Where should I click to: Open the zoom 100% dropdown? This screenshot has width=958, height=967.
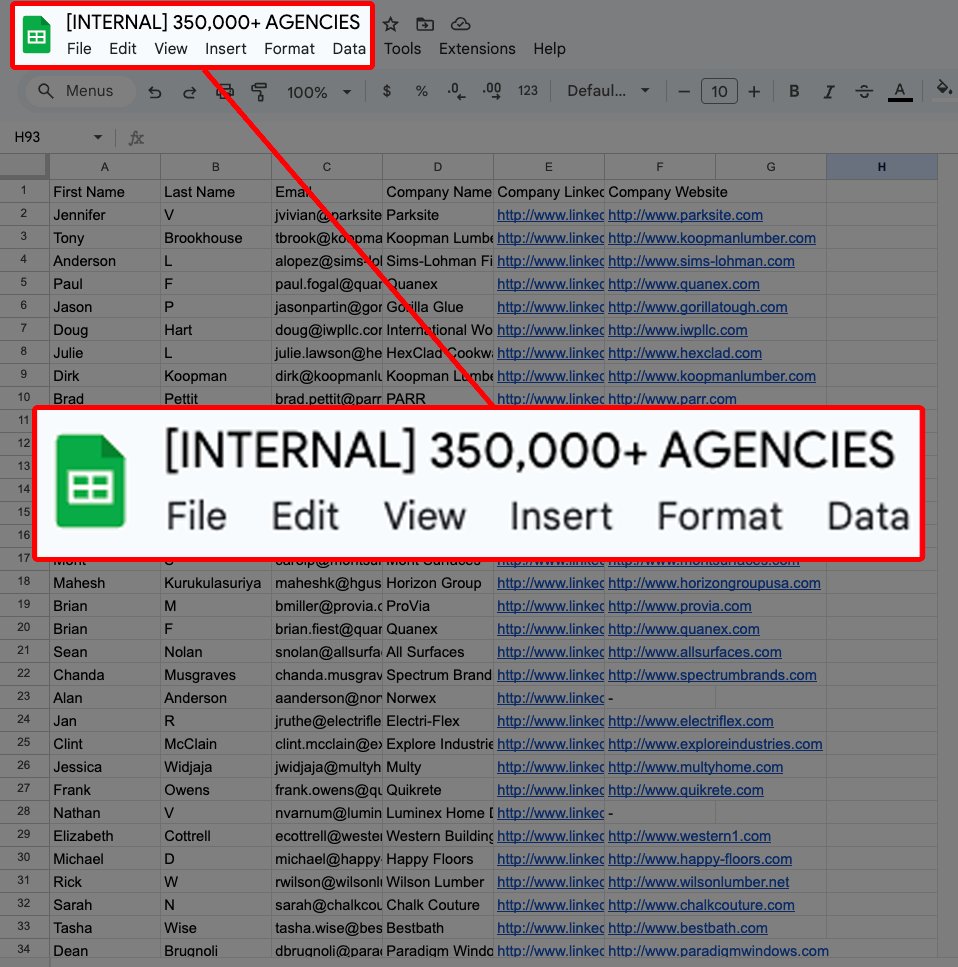(x=319, y=93)
